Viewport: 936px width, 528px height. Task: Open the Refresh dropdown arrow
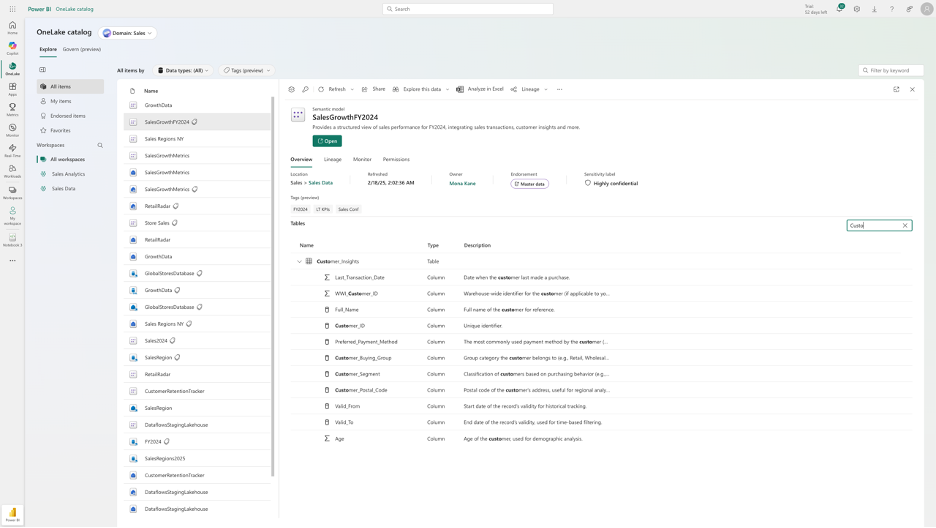pos(352,89)
